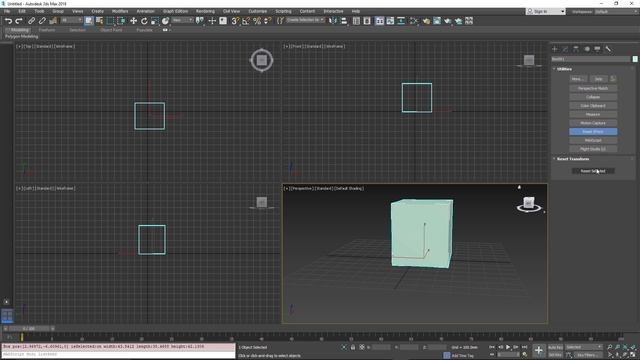Image resolution: width=640 pixels, height=360 pixels.
Task: Click the Go to End playback button
Action: [x=525, y=347]
